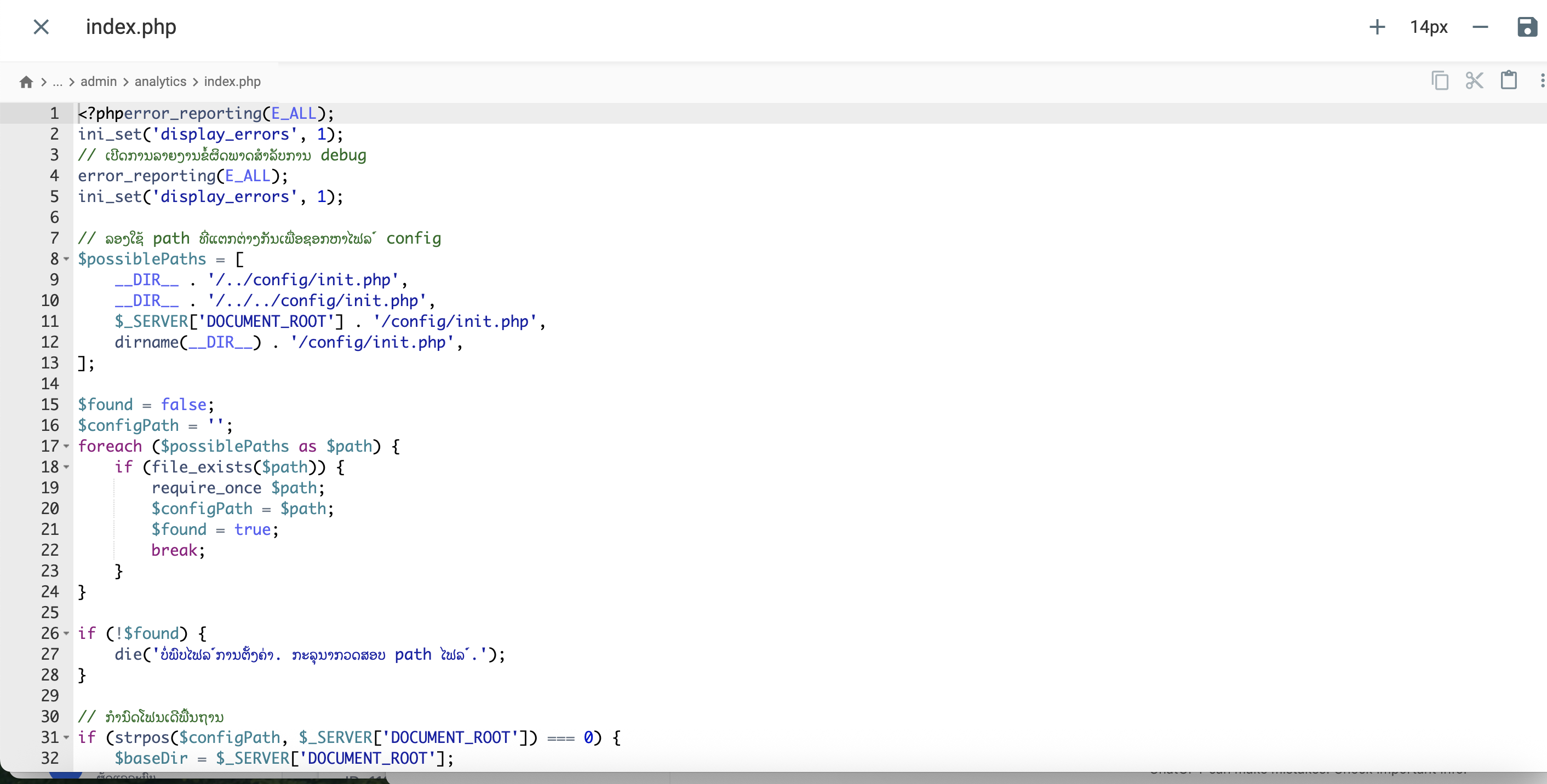Click the clipboard paste icon
This screenshot has width=1547, height=784.
[1509, 80]
